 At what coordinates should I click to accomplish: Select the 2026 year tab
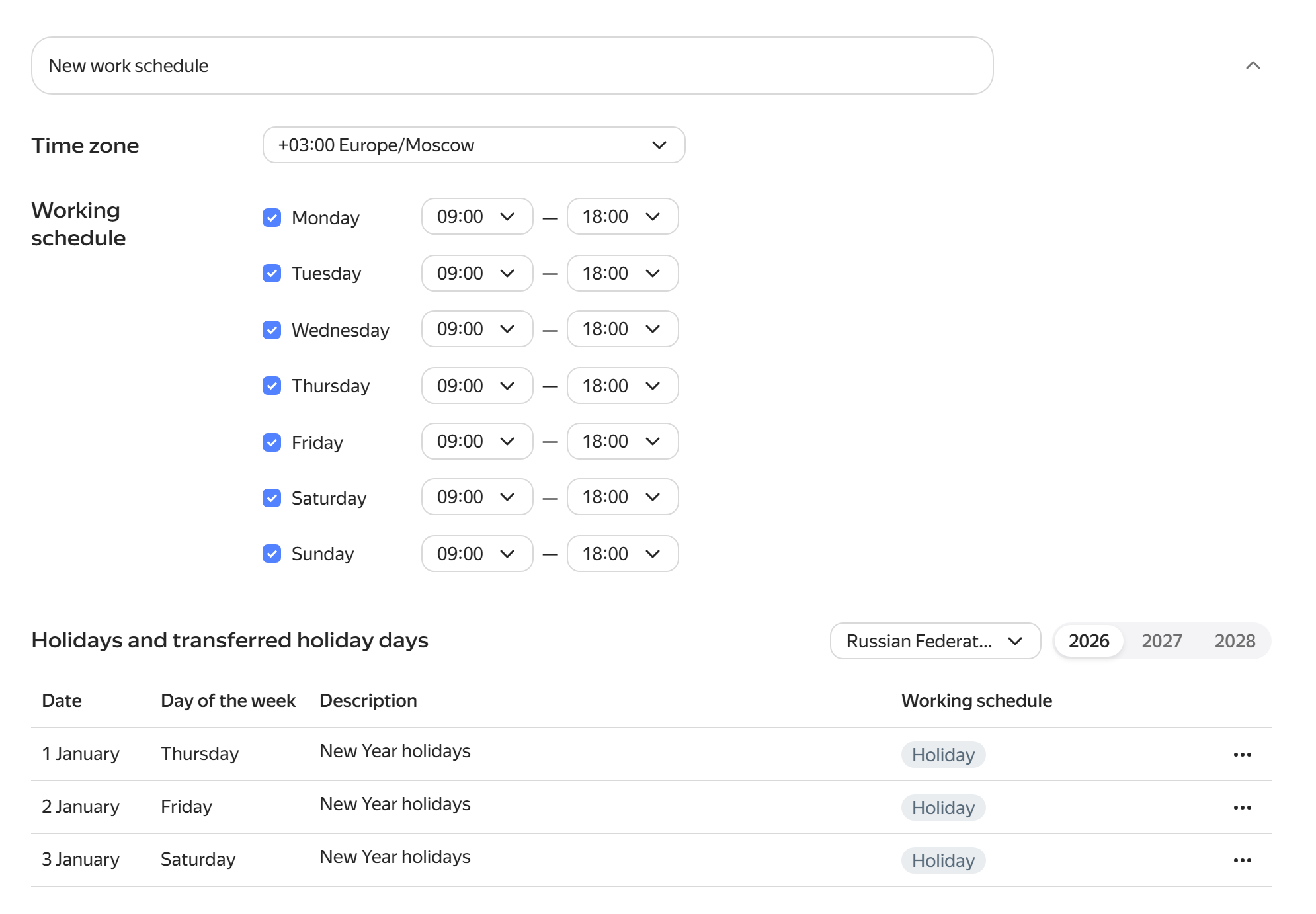click(1089, 641)
